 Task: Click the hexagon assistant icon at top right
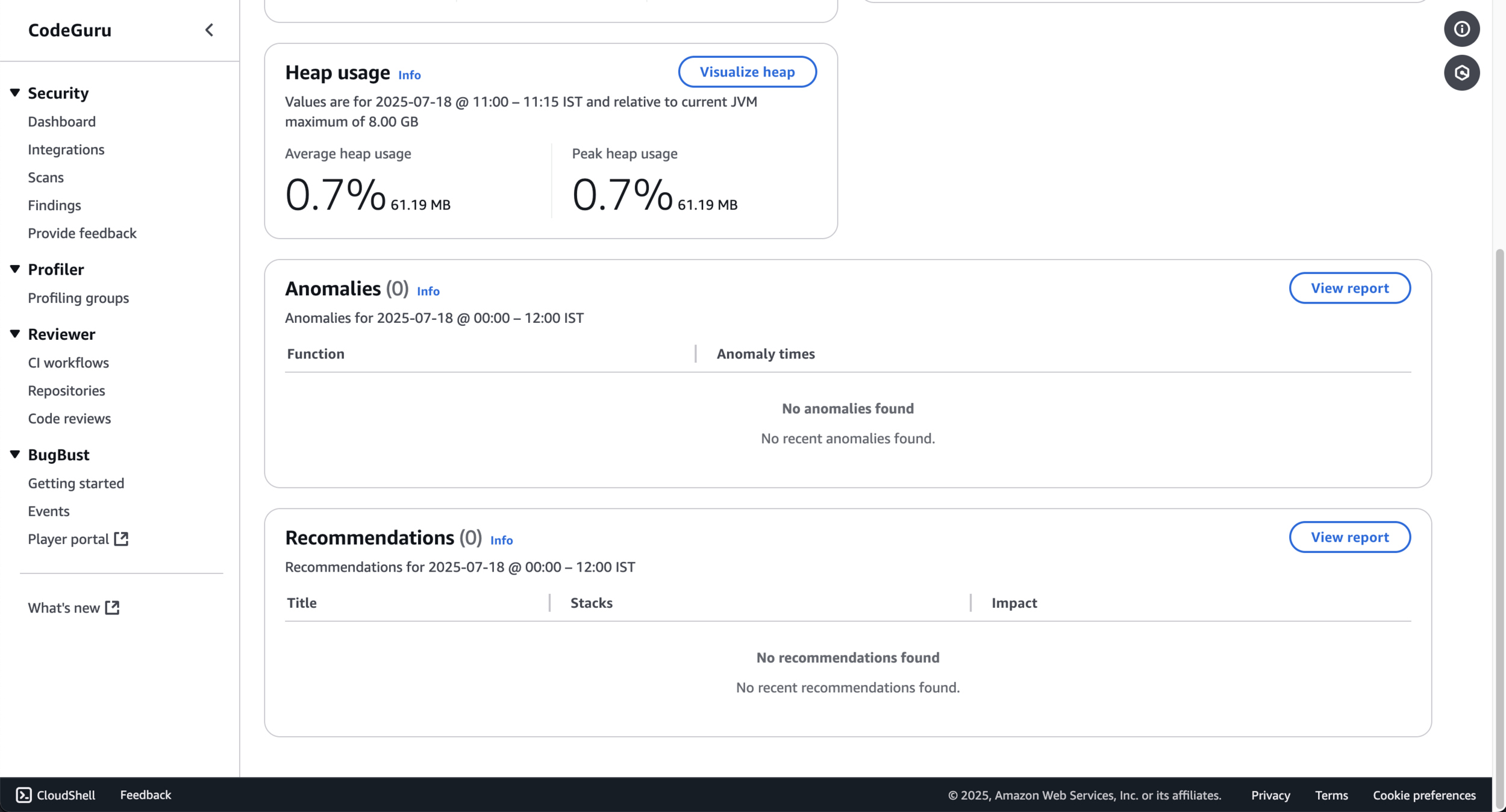point(1461,73)
